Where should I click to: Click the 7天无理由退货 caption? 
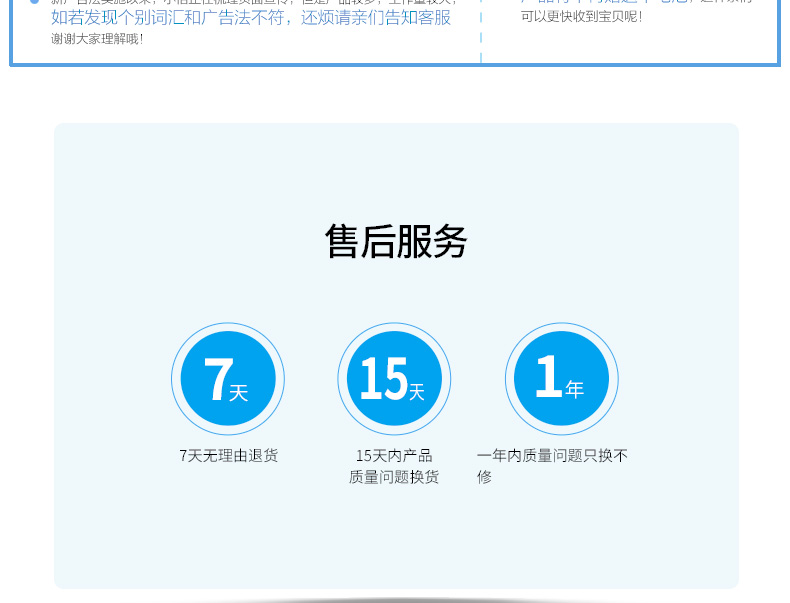(228, 456)
